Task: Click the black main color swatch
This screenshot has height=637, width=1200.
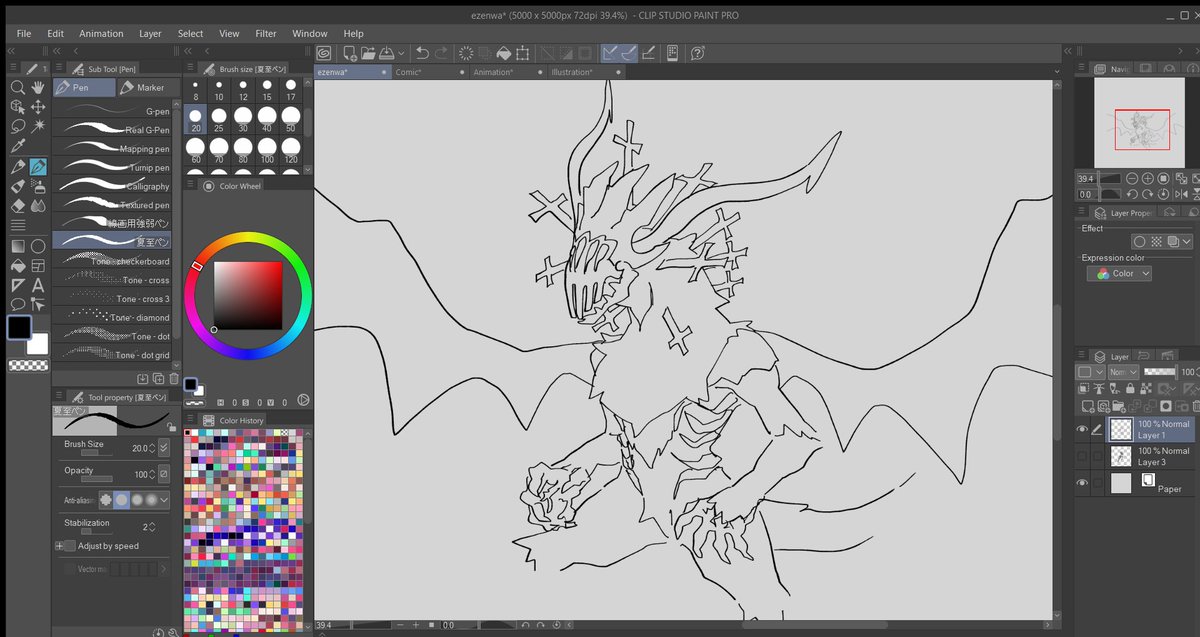Action: coord(20,327)
